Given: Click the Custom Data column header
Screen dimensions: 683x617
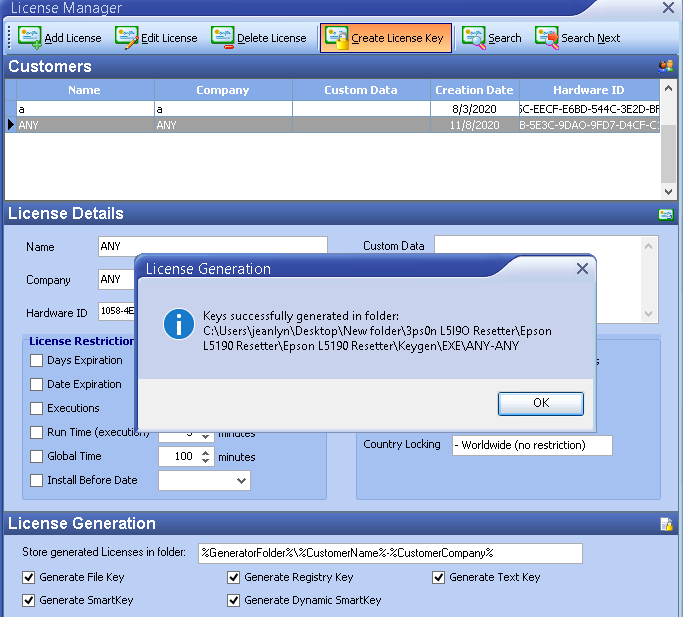Looking at the screenshot, I should pos(361,90).
